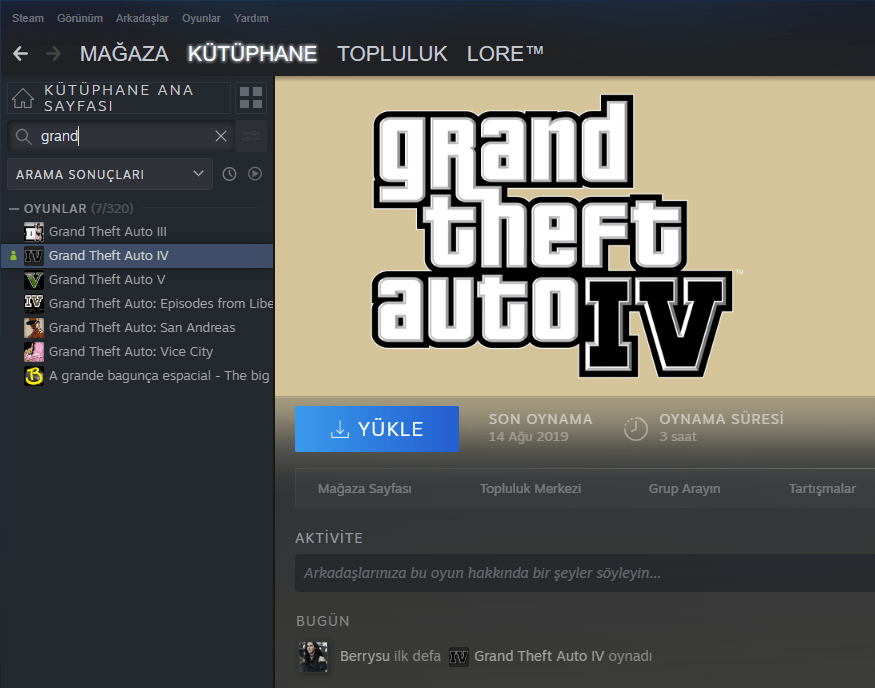Open the advanced search filter icon
875x688 pixels.
[x=250, y=136]
